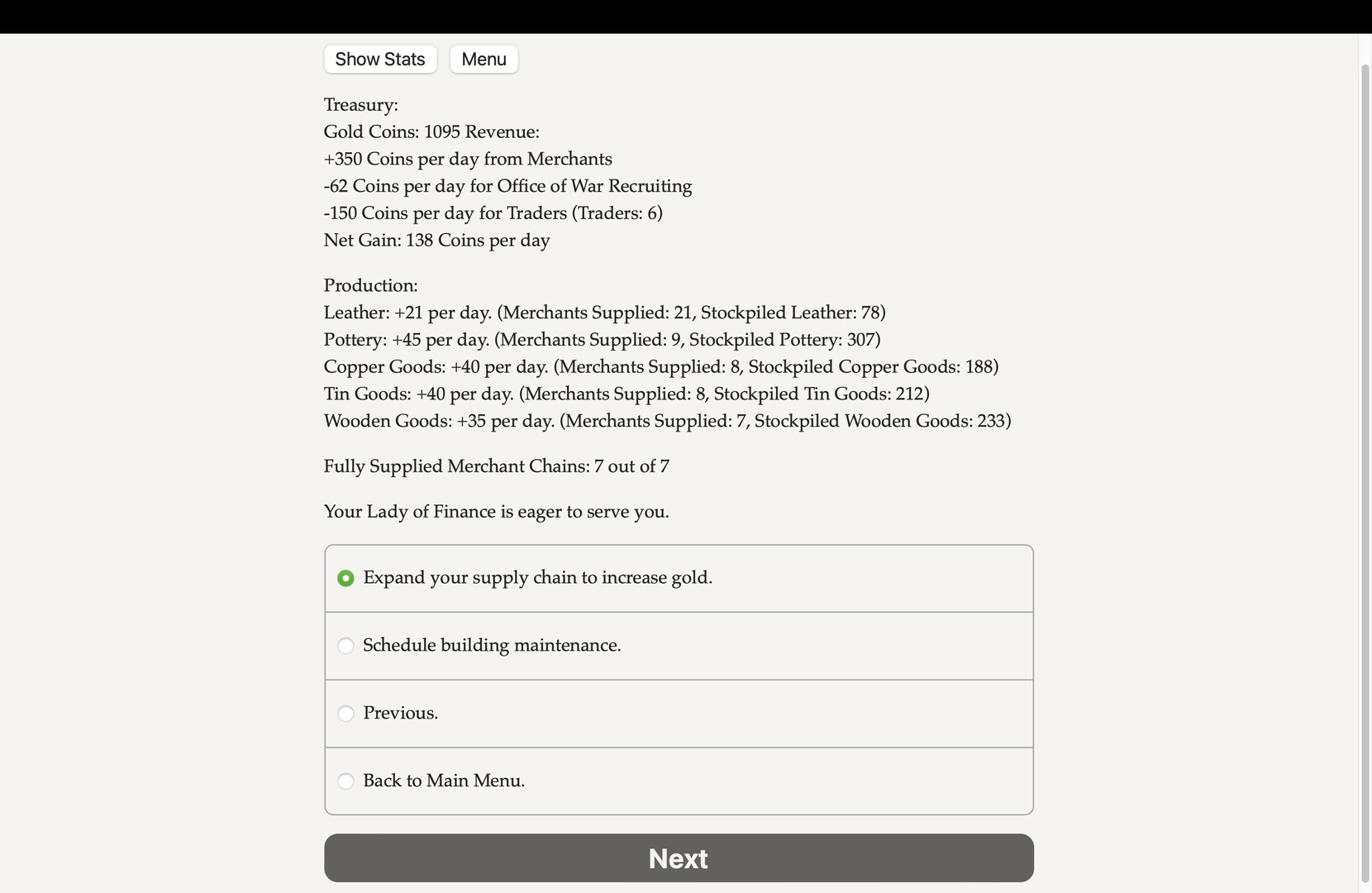
Task: Click the "Previous." option label
Action: click(401, 714)
